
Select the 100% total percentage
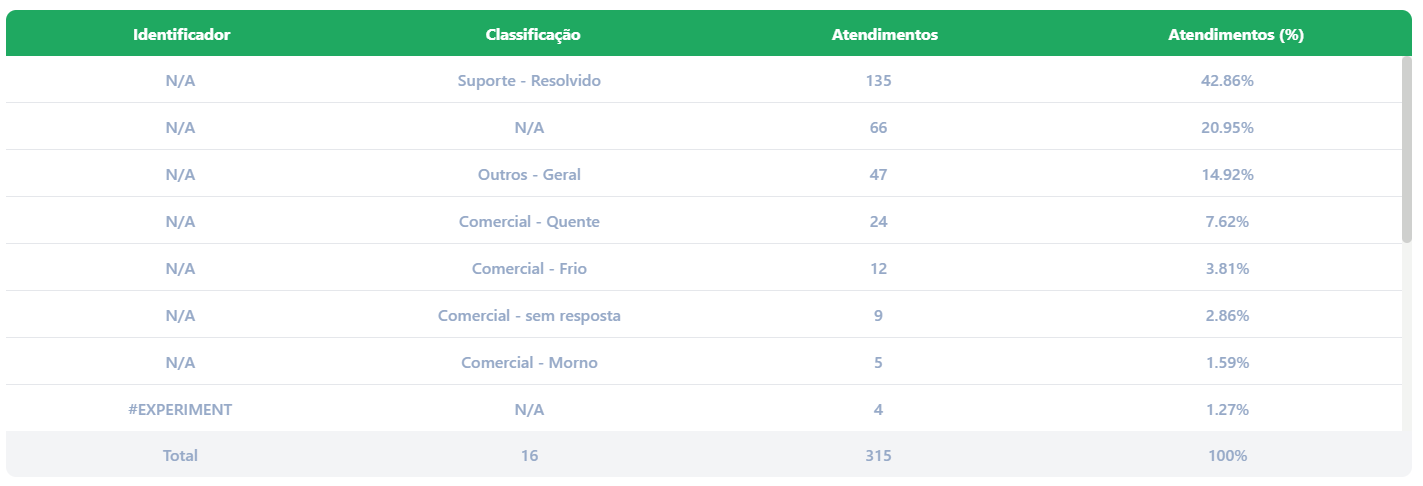1227,455
